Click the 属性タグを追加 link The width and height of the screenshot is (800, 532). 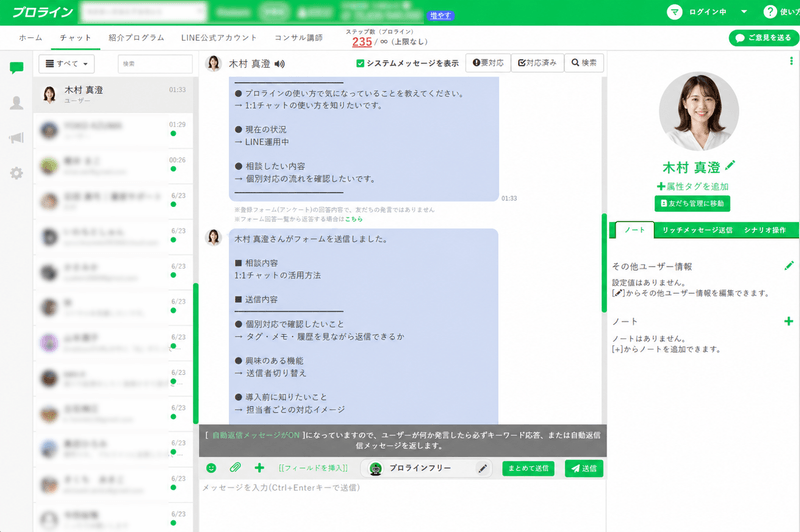pos(692,186)
